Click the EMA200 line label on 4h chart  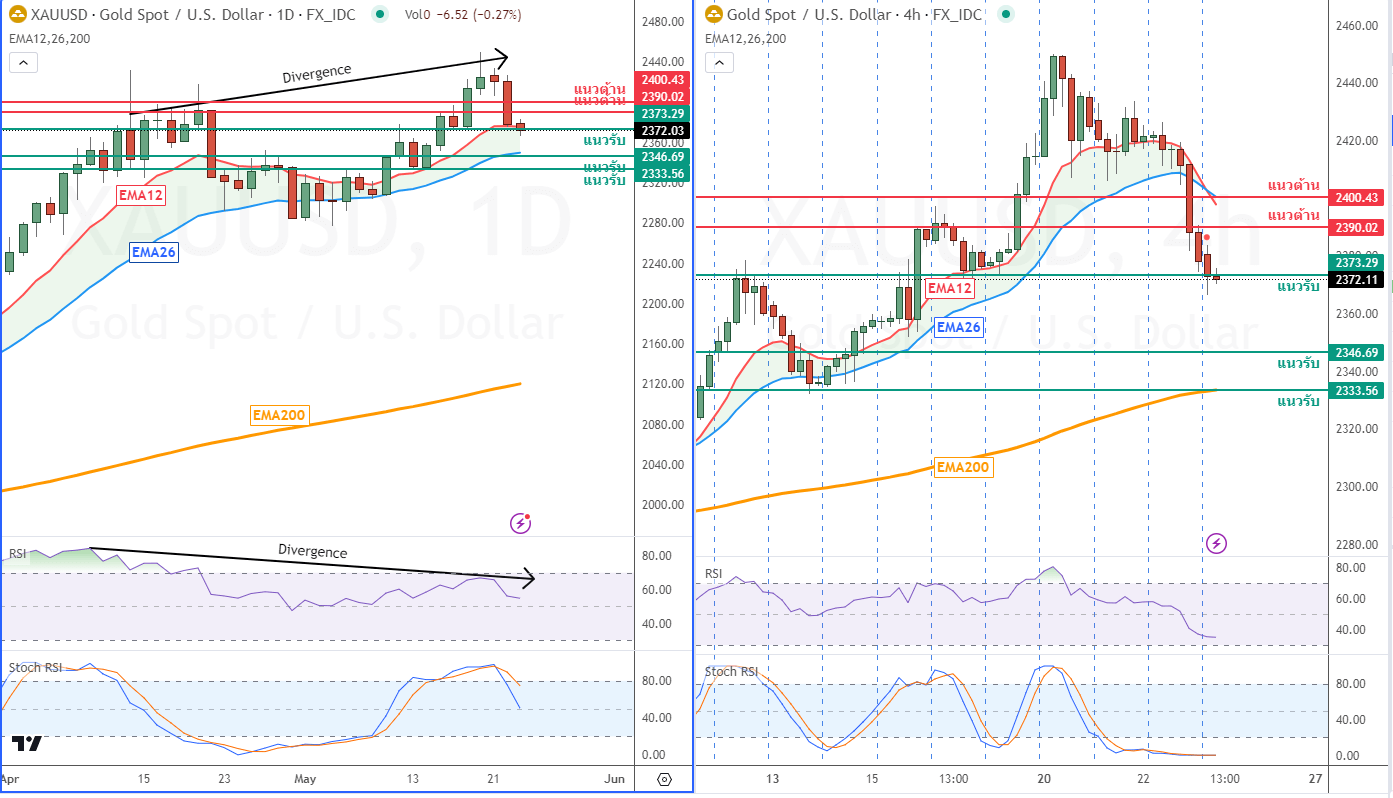point(962,466)
